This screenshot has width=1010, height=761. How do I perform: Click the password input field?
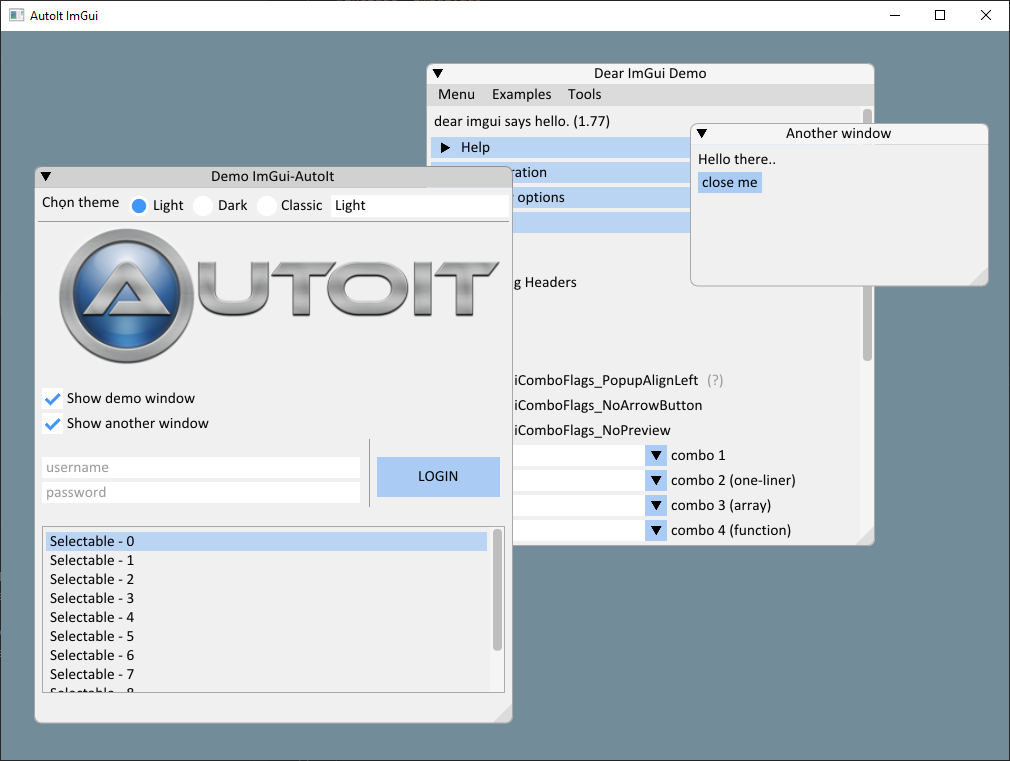coord(201,492)
